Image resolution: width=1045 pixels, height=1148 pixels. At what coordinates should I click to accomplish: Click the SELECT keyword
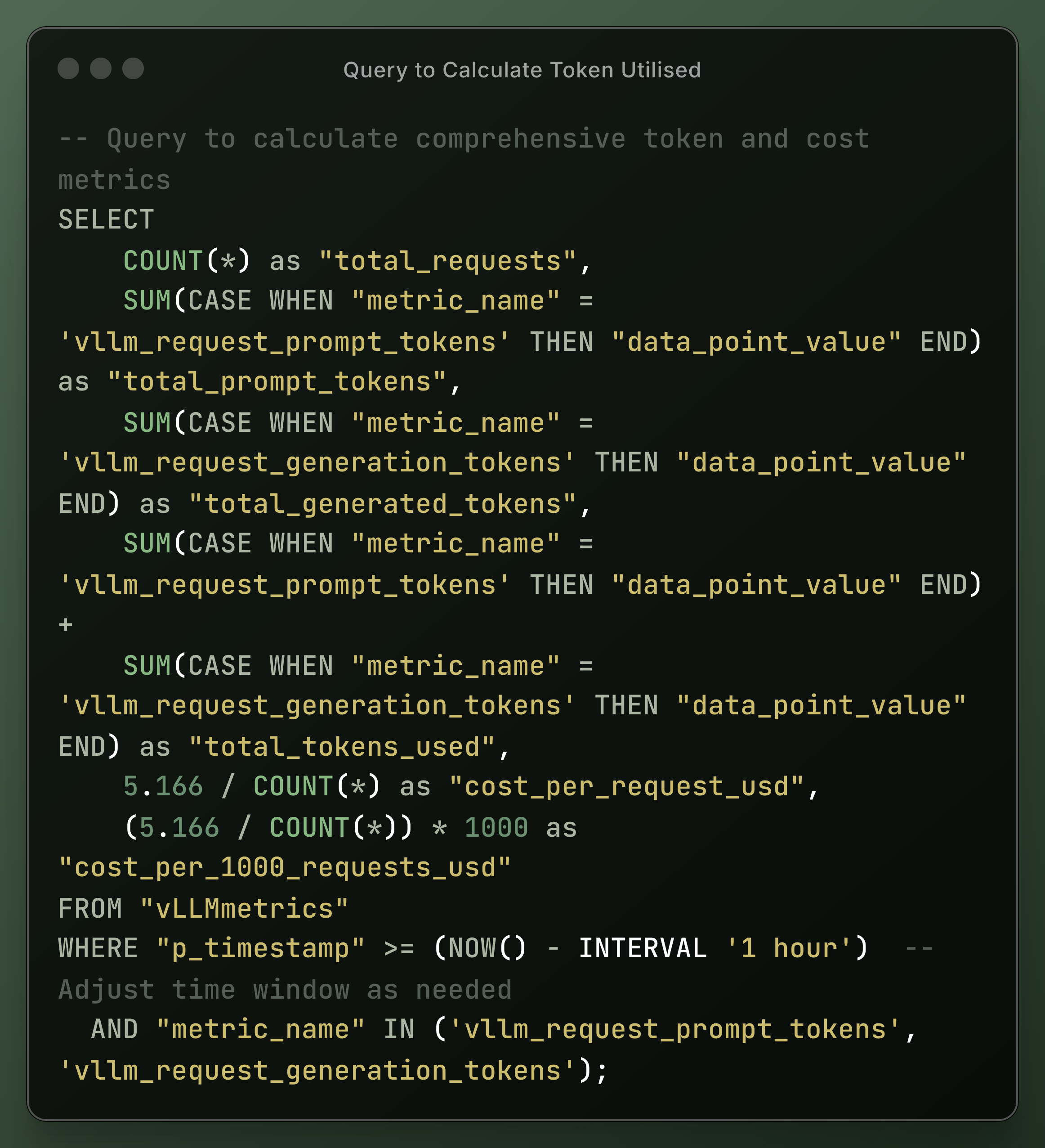point(107,219)
